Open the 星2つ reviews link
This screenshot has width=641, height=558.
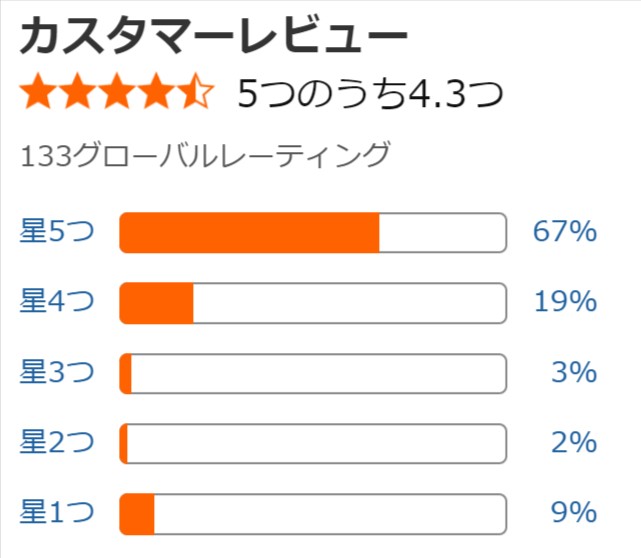[x=57, y=442]
